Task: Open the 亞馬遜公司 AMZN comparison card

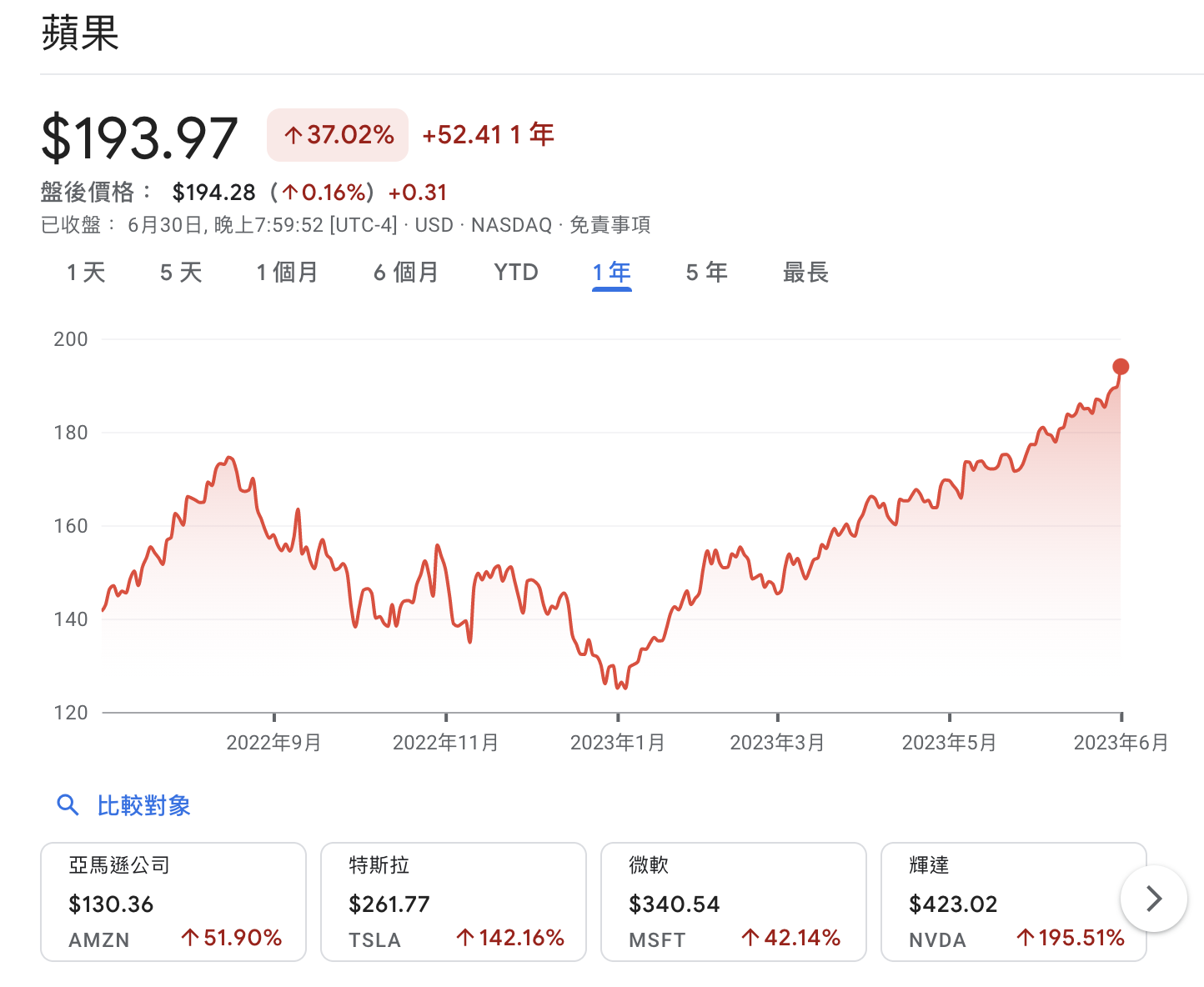Action: pyautogui.click(x=173, y=902)
